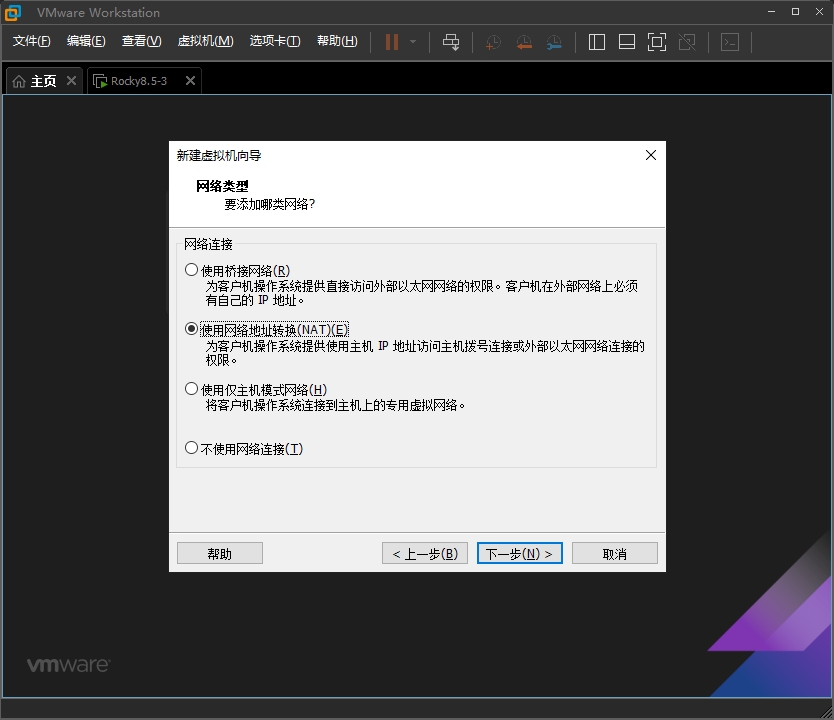Viewport: 834px width, 720px height.
Task: Open the 查看(V) menu
Action: [x=141, y=41]
